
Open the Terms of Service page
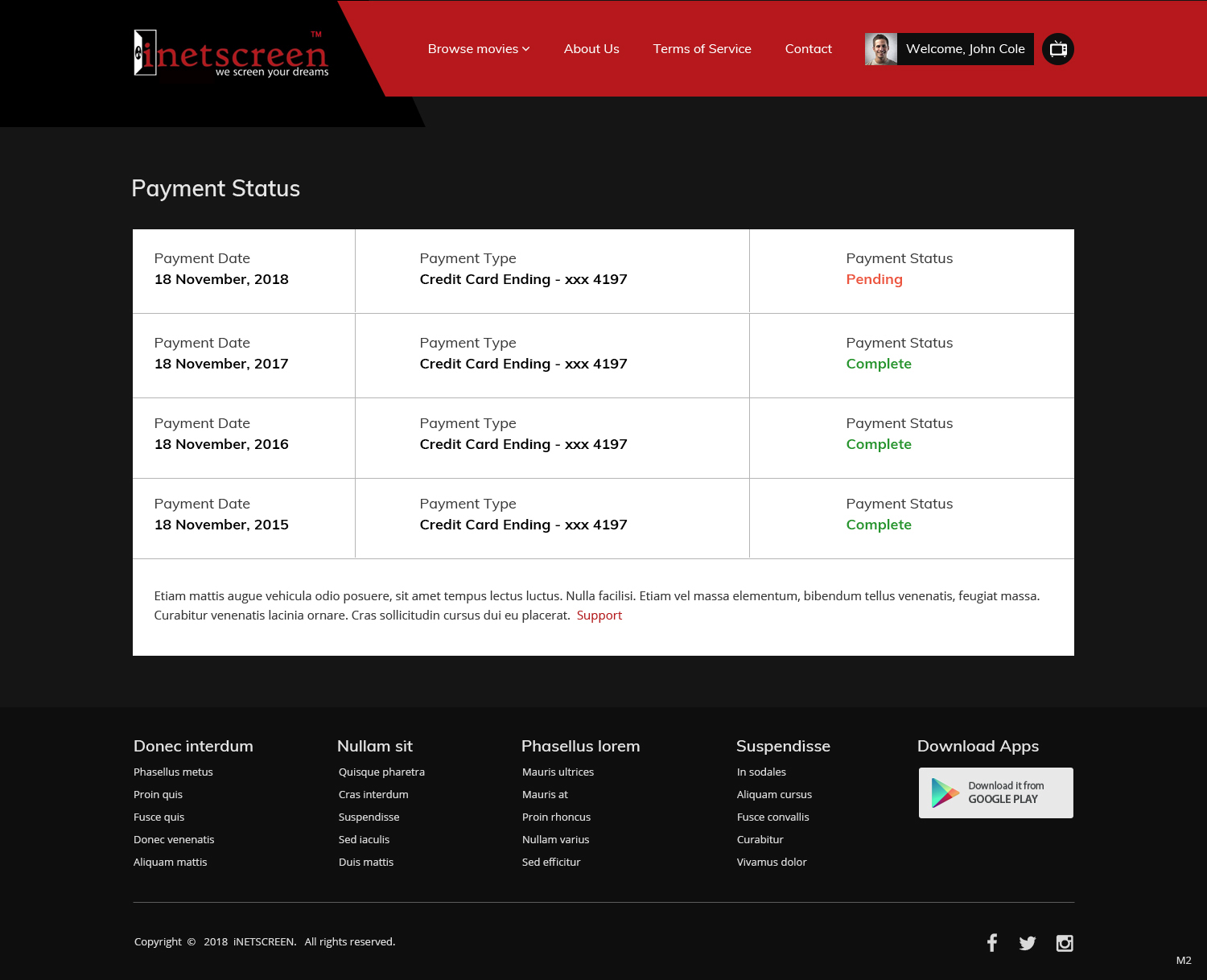702,48
